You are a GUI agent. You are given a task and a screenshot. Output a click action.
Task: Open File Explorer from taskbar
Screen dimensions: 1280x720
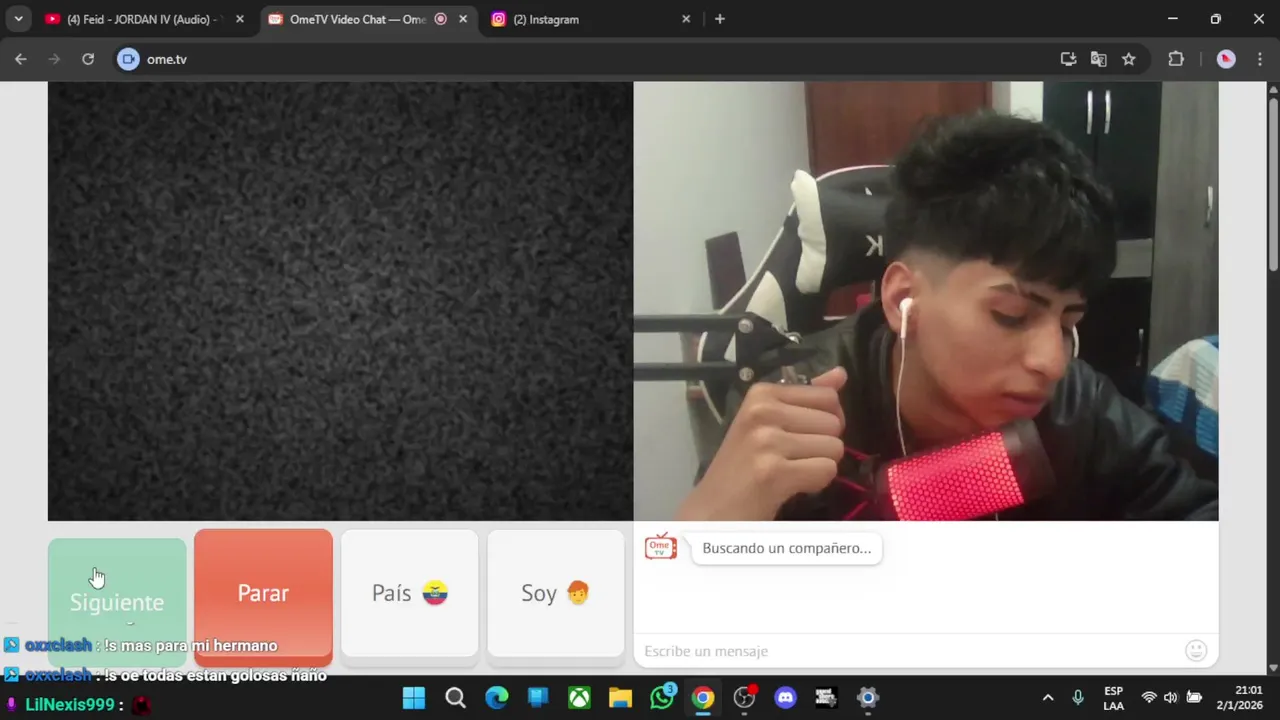click(621, 698)
